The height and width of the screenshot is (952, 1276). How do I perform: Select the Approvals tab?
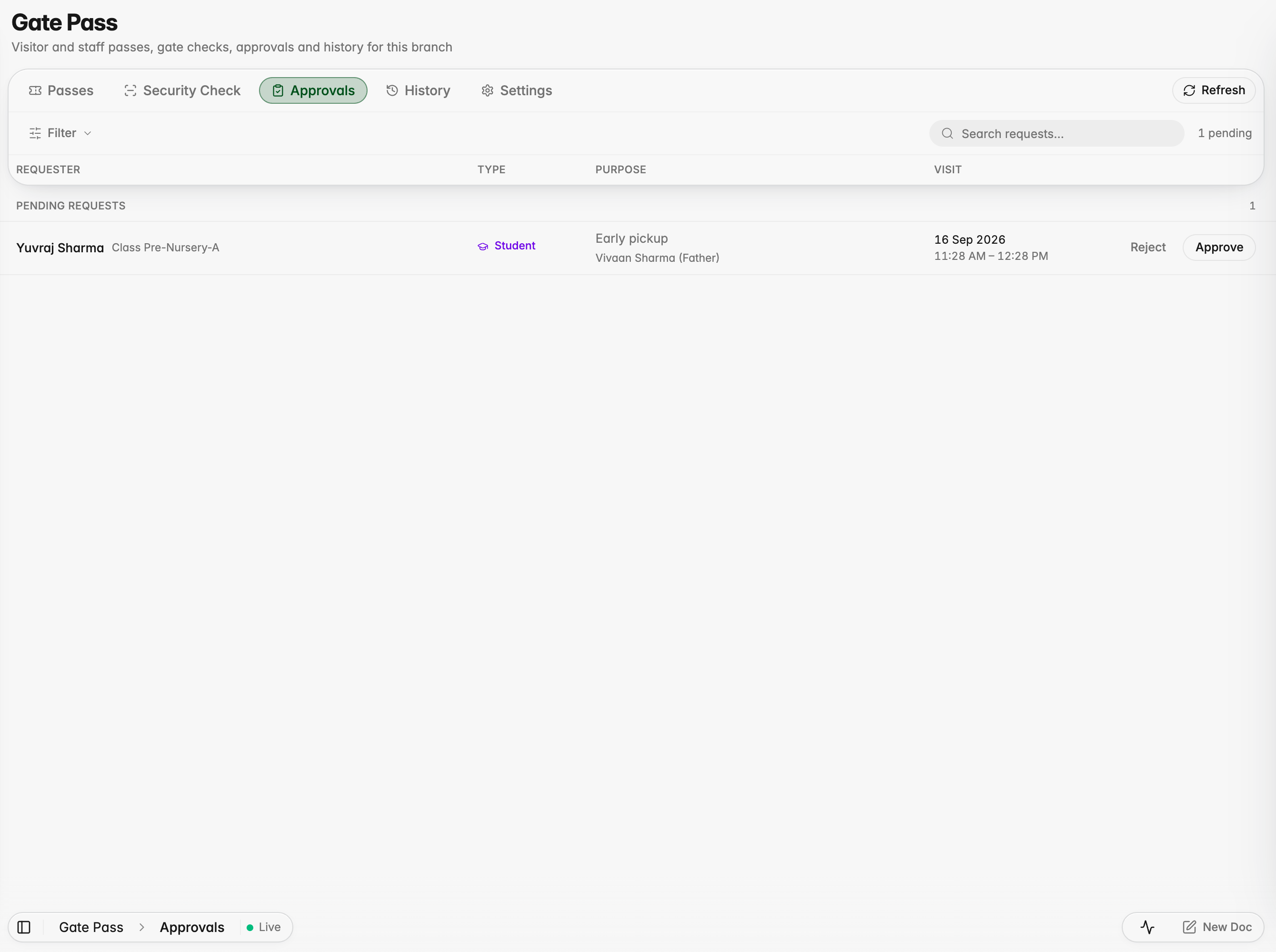(313, 90)
